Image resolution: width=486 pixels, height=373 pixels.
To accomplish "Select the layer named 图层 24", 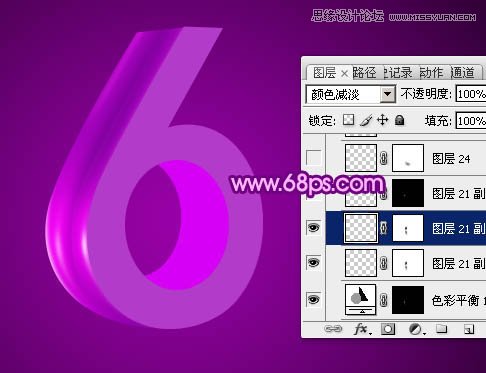I will pos(451,159).
